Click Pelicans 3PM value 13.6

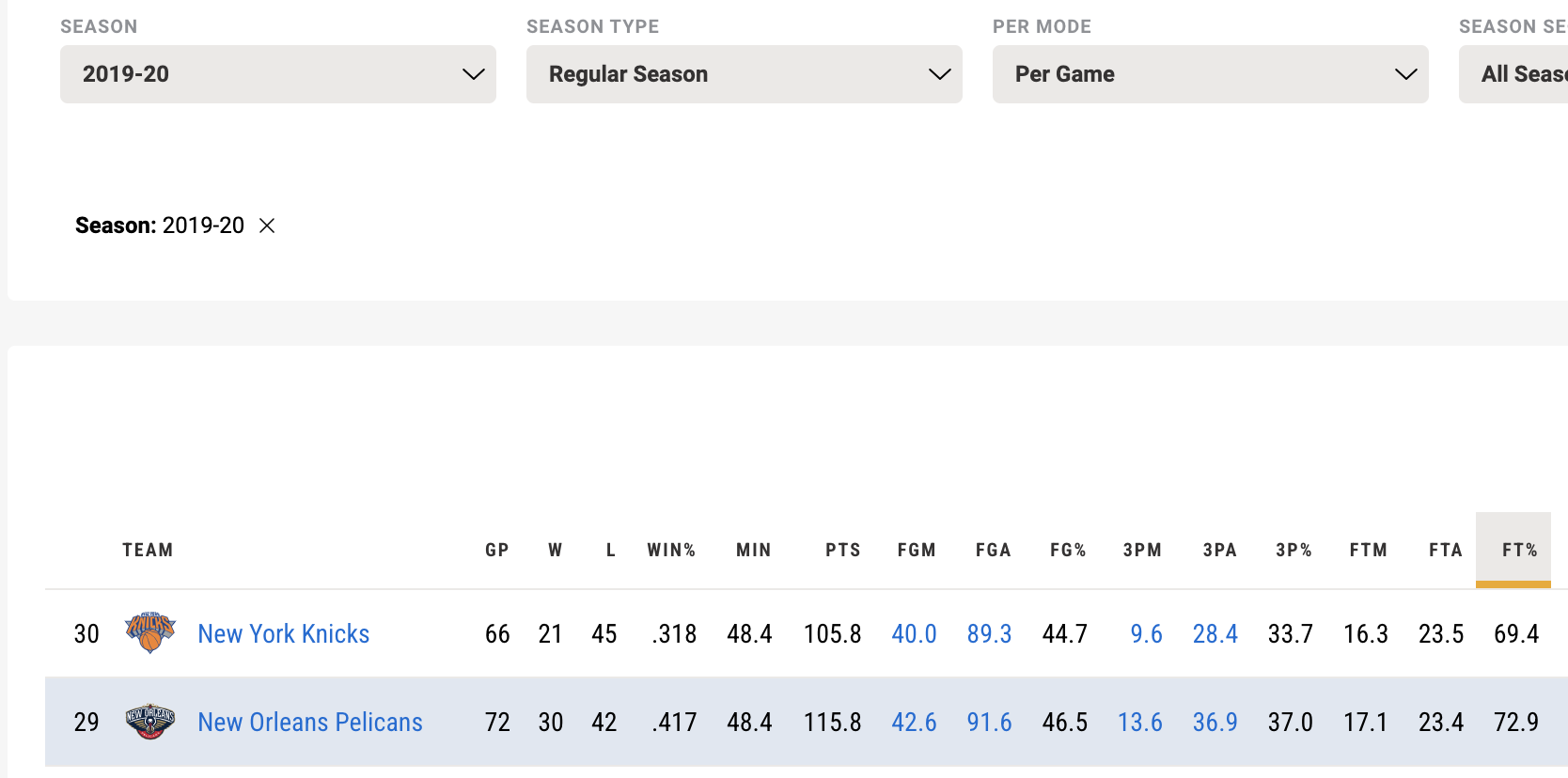(x=1139, y=723)
